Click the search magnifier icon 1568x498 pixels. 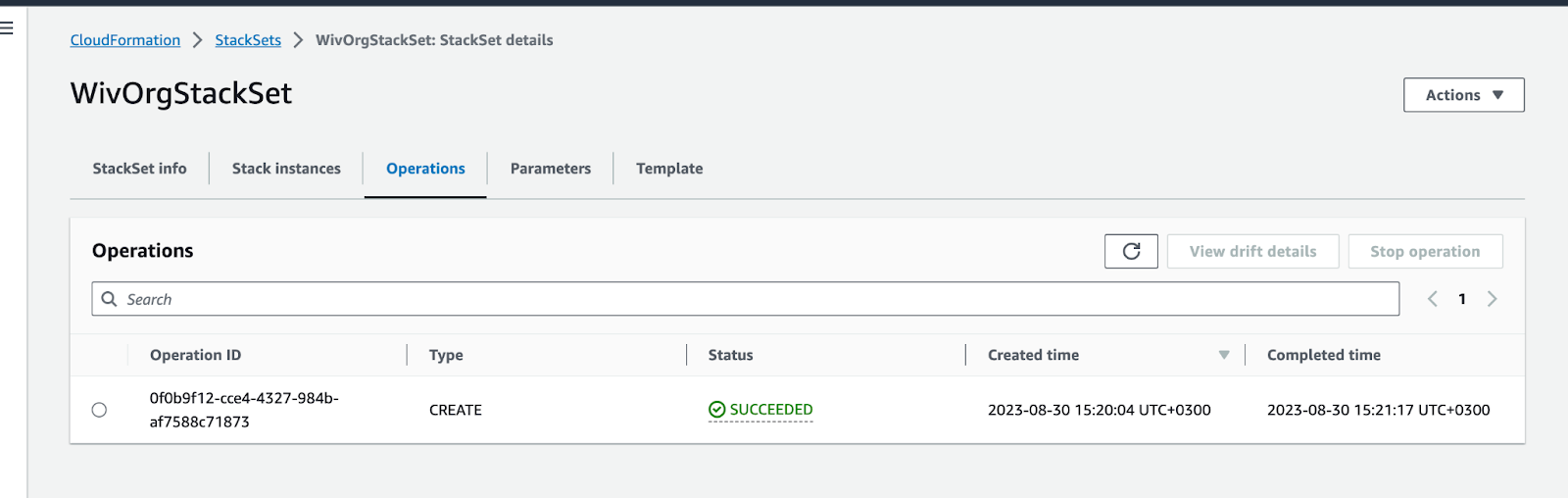(110, 299)
